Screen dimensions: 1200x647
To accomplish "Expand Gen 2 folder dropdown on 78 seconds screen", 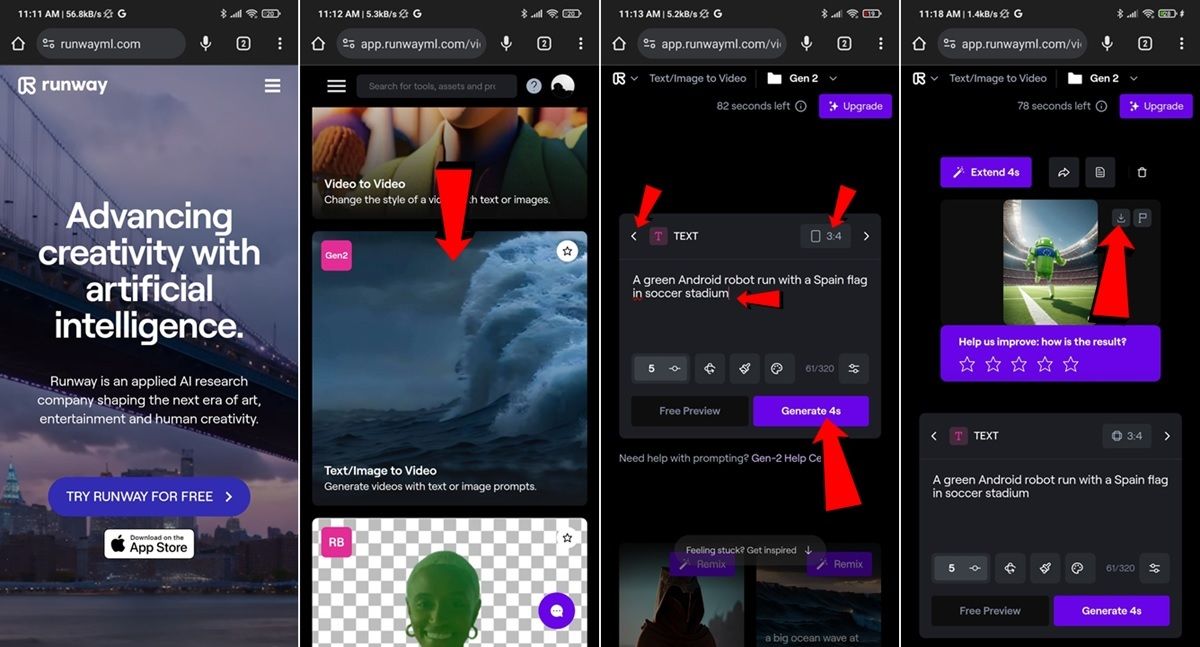I will [x=1103, y=78].
